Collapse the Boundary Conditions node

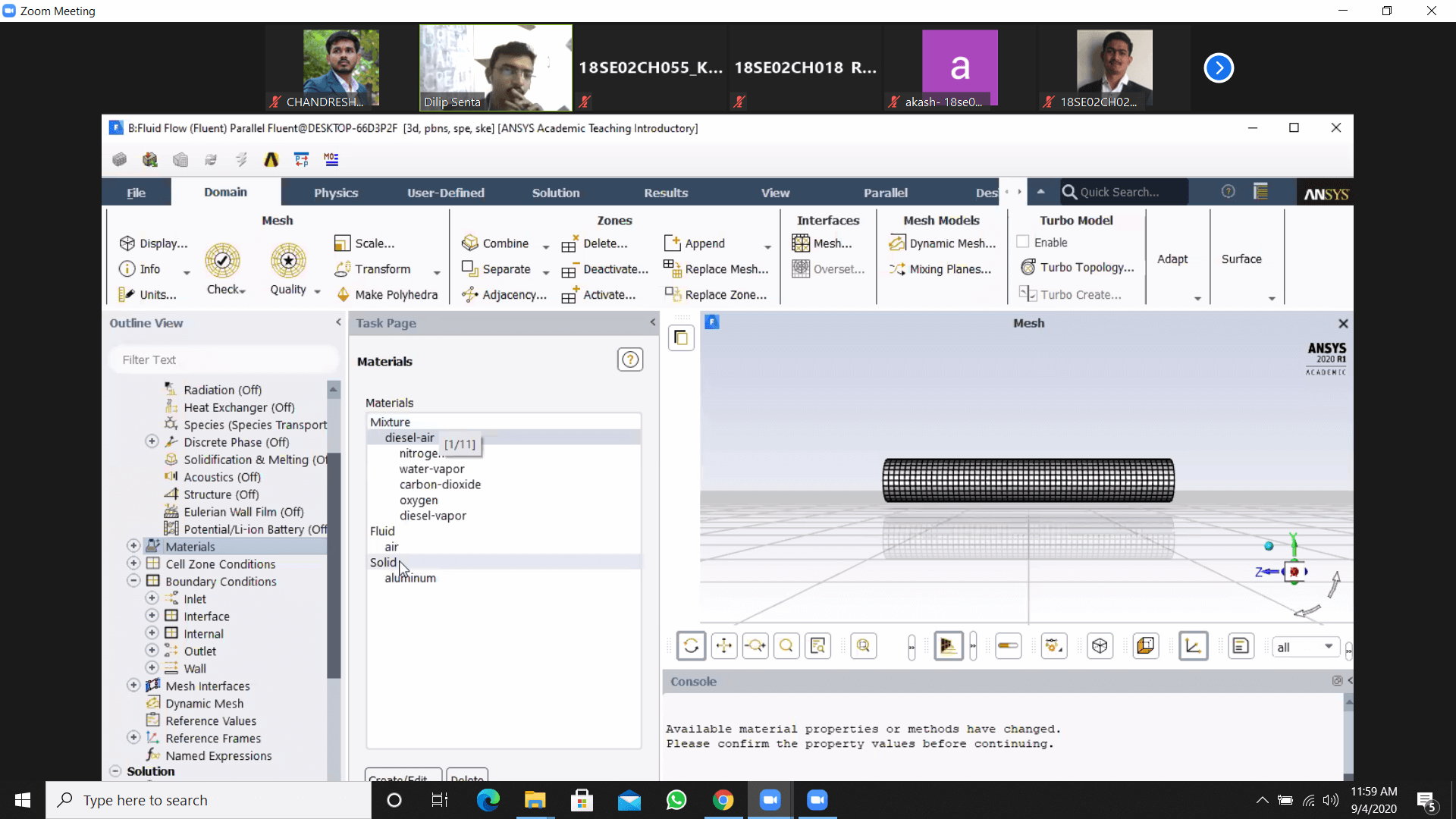pos(133,581)
